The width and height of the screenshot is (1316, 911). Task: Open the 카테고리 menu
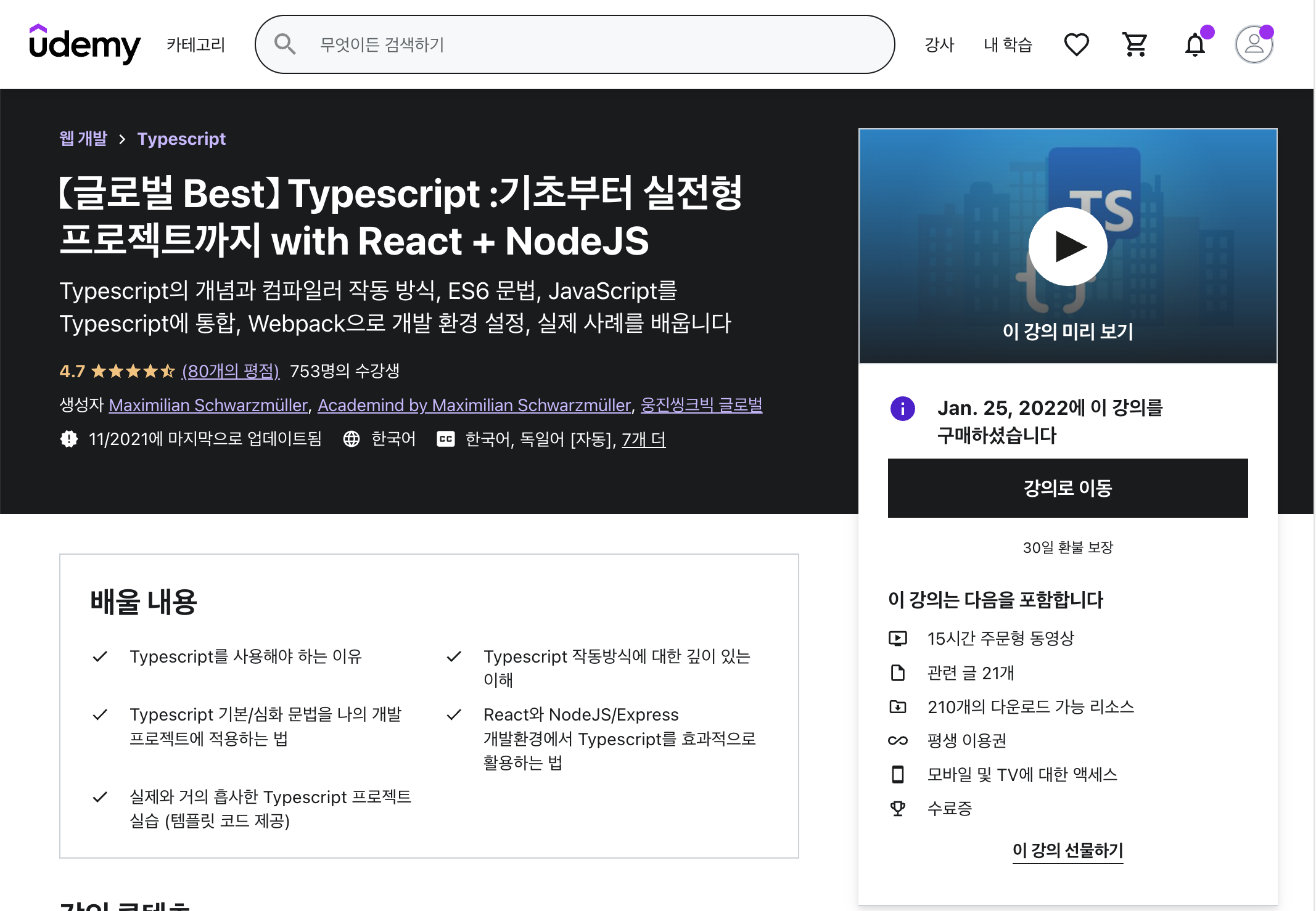pos(195,44)
